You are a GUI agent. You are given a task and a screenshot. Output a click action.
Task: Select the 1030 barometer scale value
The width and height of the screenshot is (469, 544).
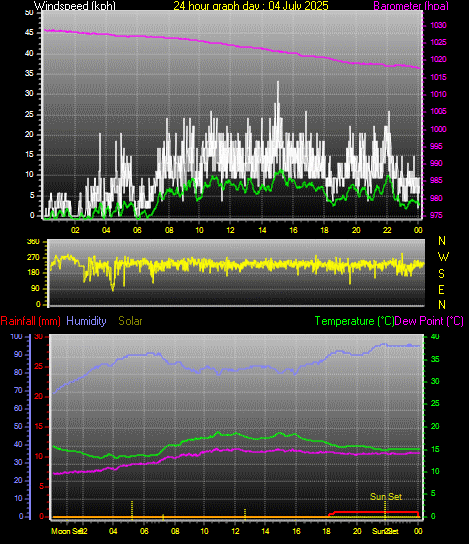click(438, 25)
